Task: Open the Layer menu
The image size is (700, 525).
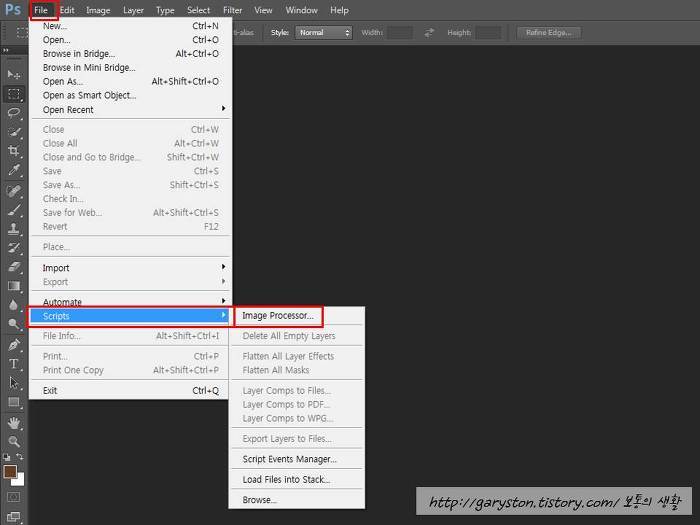Action: (x=133, y=10)
